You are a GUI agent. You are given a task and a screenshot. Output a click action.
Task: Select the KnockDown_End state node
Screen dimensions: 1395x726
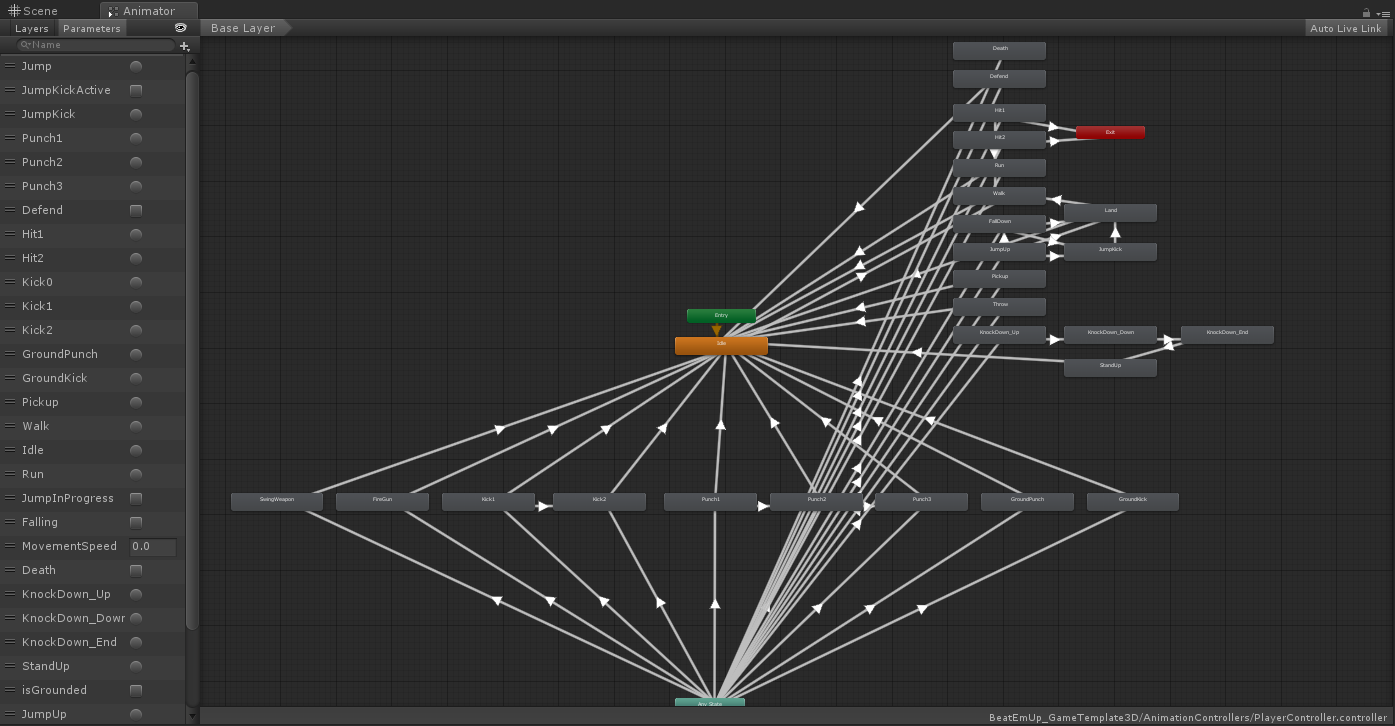(x=1227, y=334)
